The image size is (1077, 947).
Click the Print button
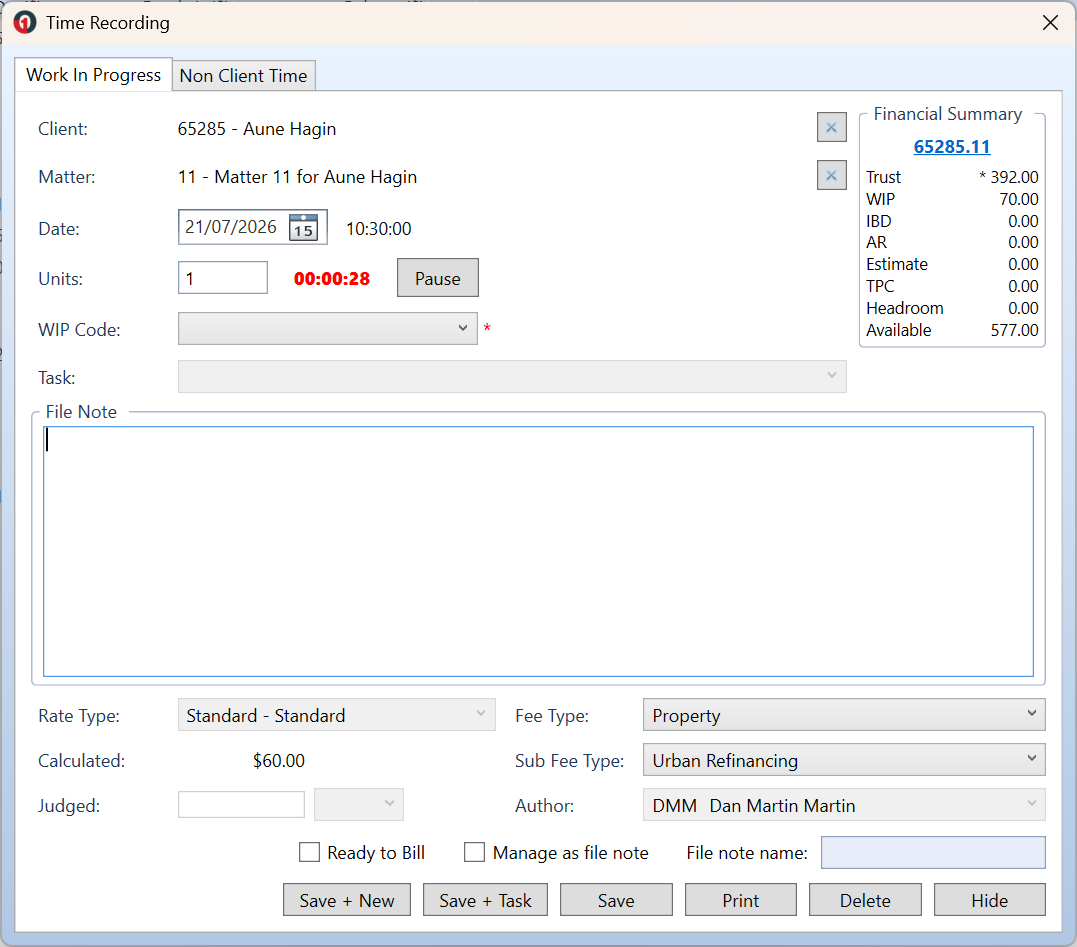(740, 900)
